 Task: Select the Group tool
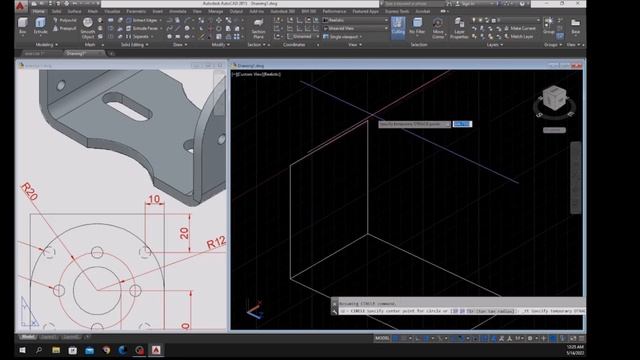(x=549, y=25)
